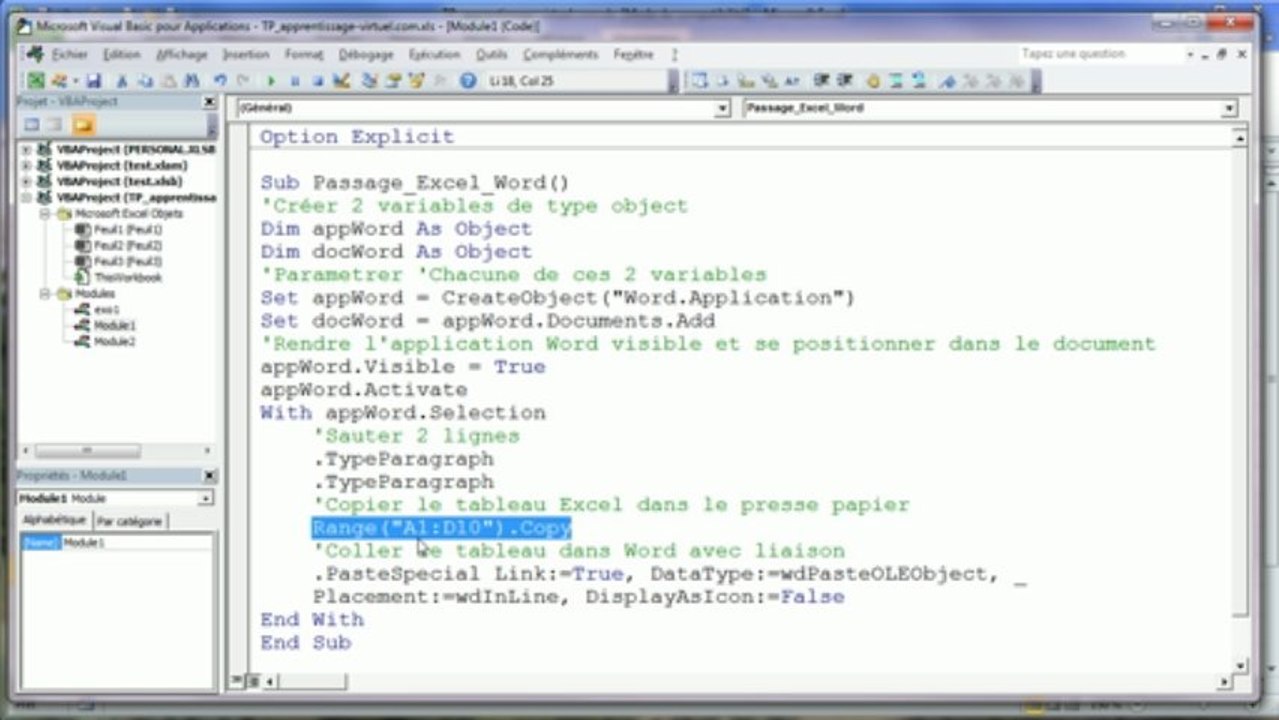Click the Copy icon in toolbar

[x=145, y=81]
